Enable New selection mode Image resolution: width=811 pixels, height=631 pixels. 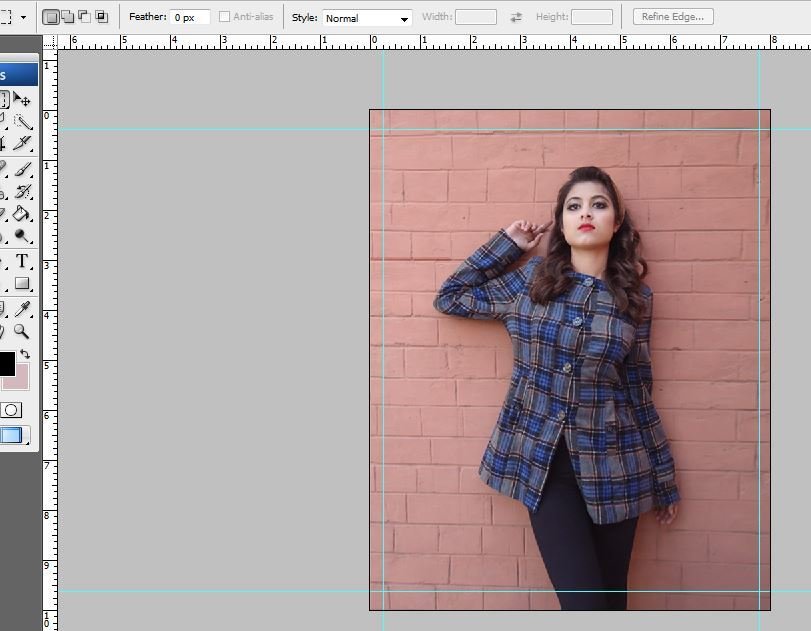(50, 17)
